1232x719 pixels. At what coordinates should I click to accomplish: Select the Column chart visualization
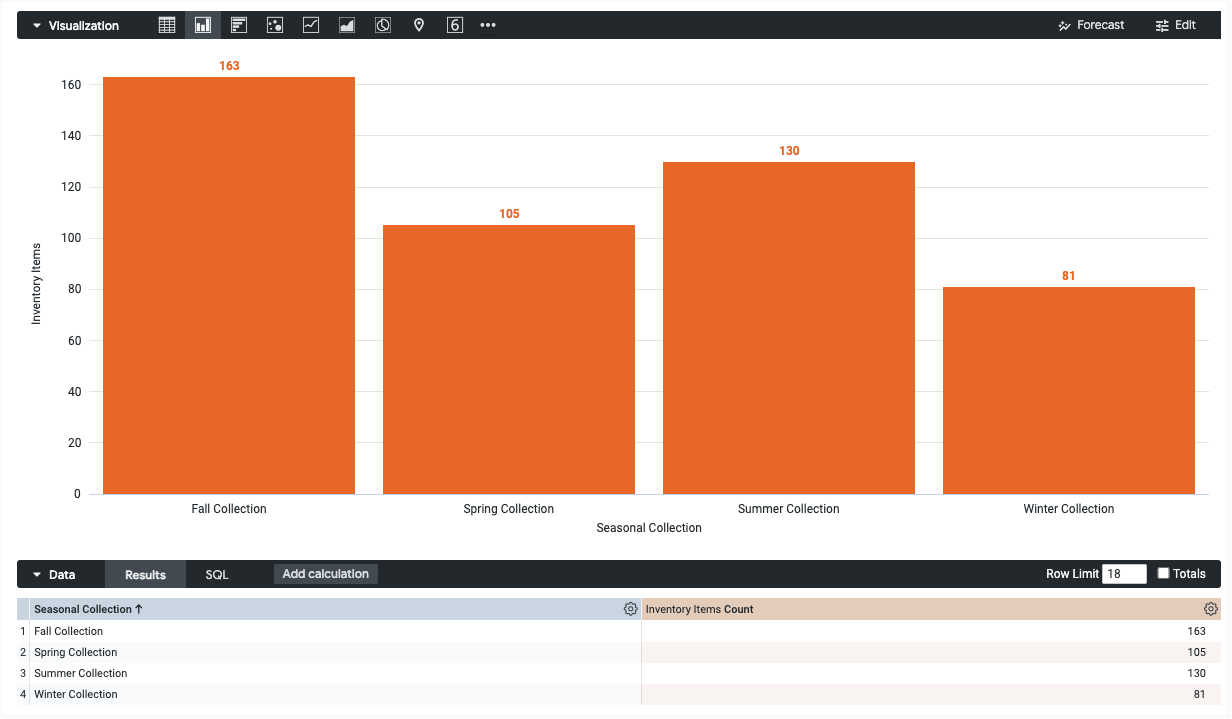[x=202, y=24]
